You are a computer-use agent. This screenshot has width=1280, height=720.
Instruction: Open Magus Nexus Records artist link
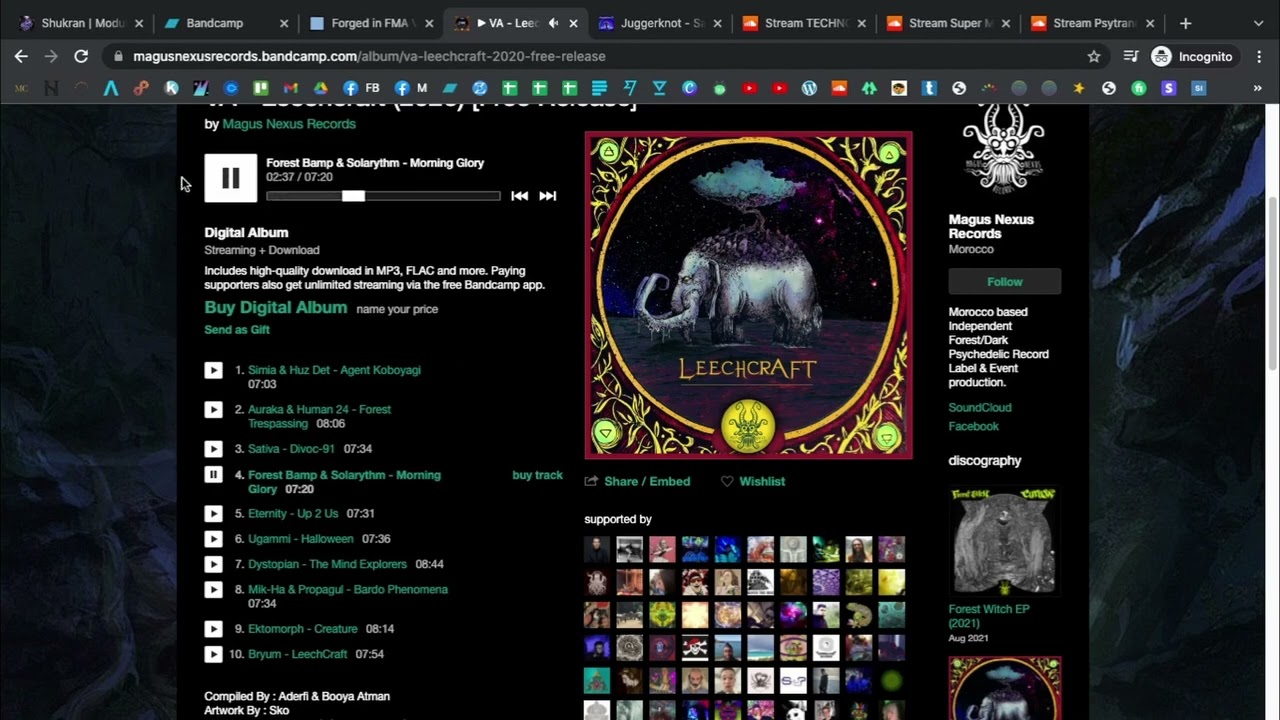(289, 124)
